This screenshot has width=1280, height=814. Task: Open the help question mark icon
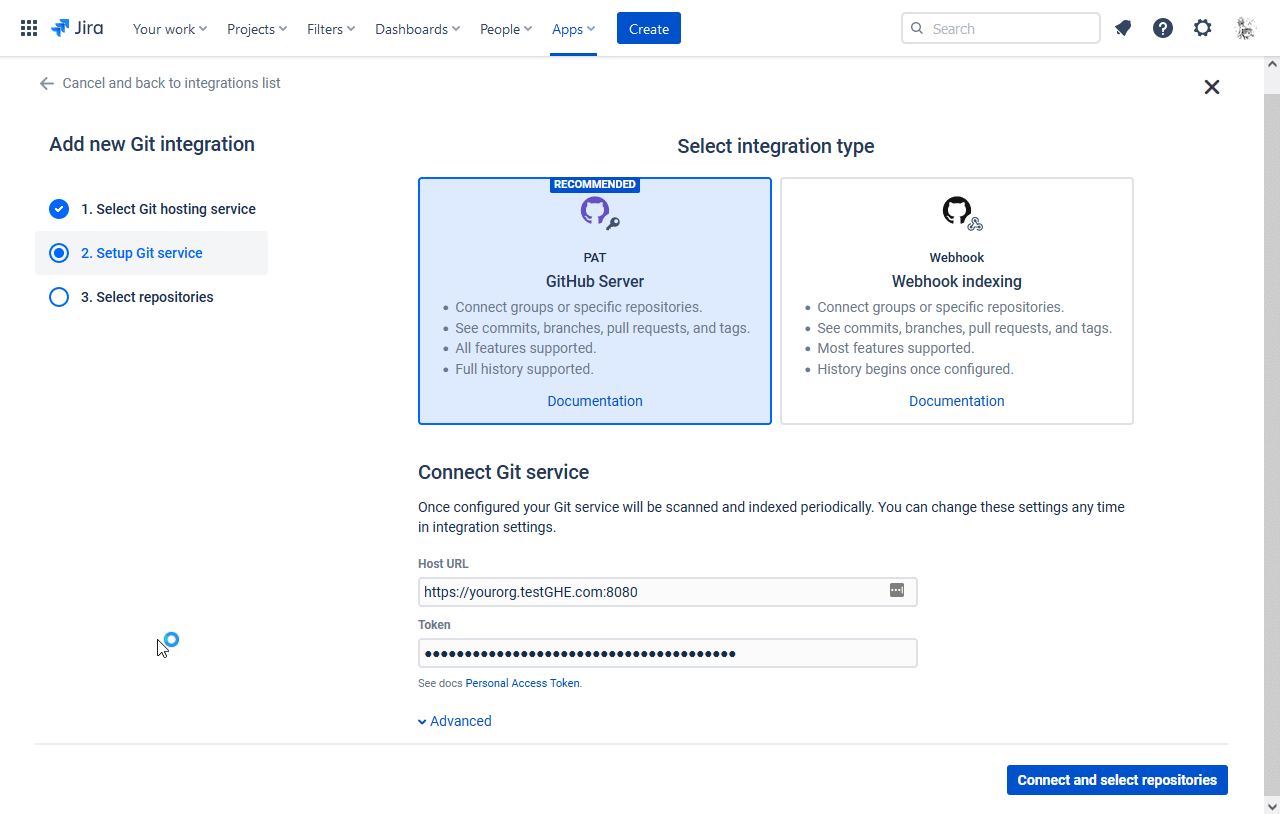click(x=1163, y=28)
